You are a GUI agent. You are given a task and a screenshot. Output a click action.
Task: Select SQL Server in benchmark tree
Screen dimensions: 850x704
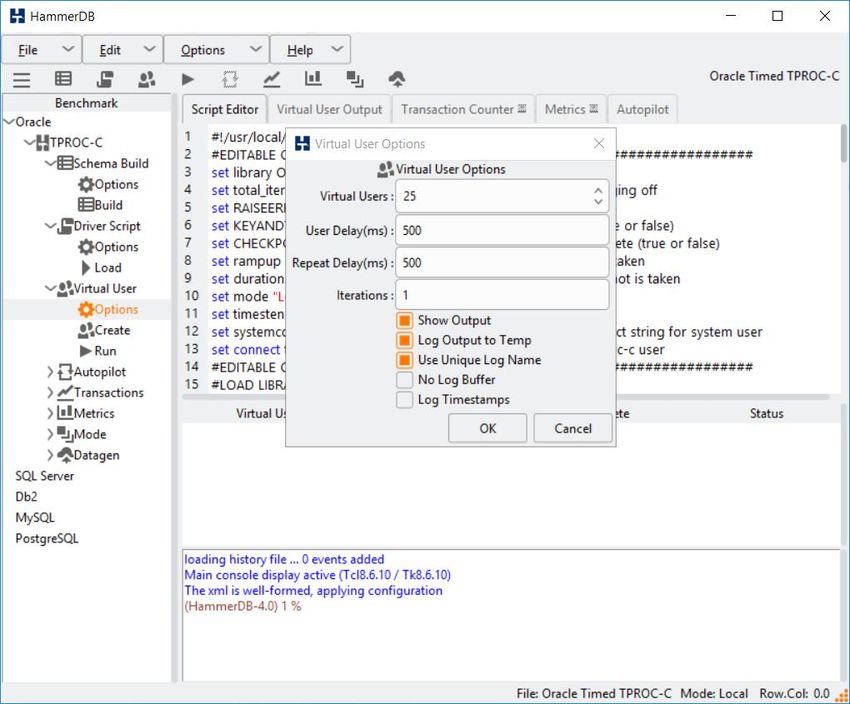pyautogui.click(x=44, y=476)
